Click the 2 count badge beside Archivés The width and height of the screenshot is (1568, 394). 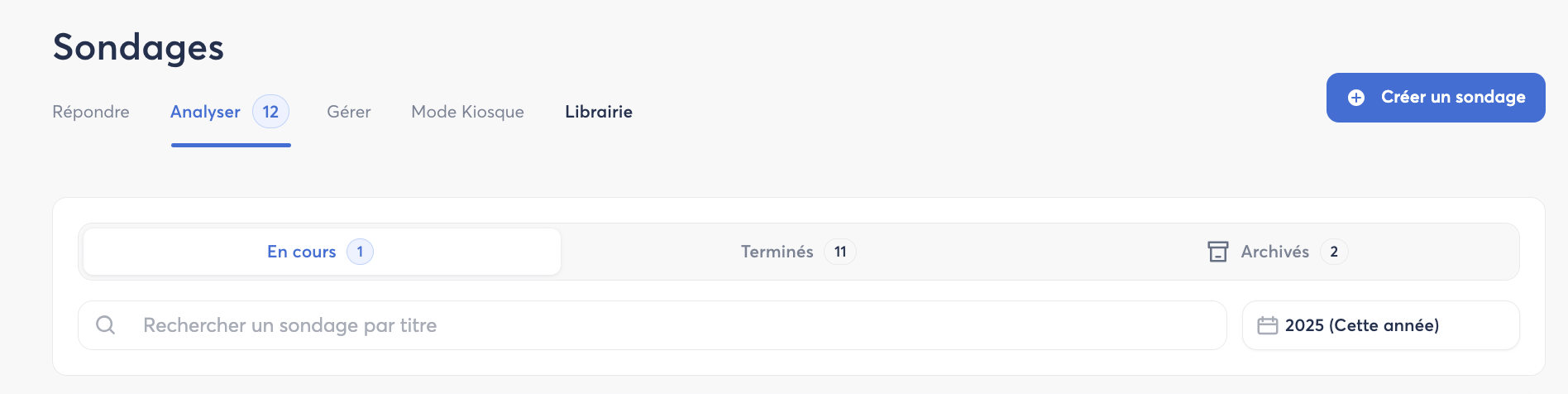1333,252
